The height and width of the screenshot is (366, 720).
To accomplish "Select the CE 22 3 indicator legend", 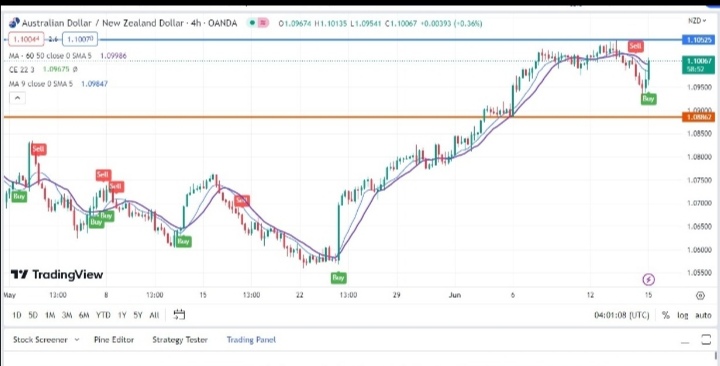I will [22, 69].
